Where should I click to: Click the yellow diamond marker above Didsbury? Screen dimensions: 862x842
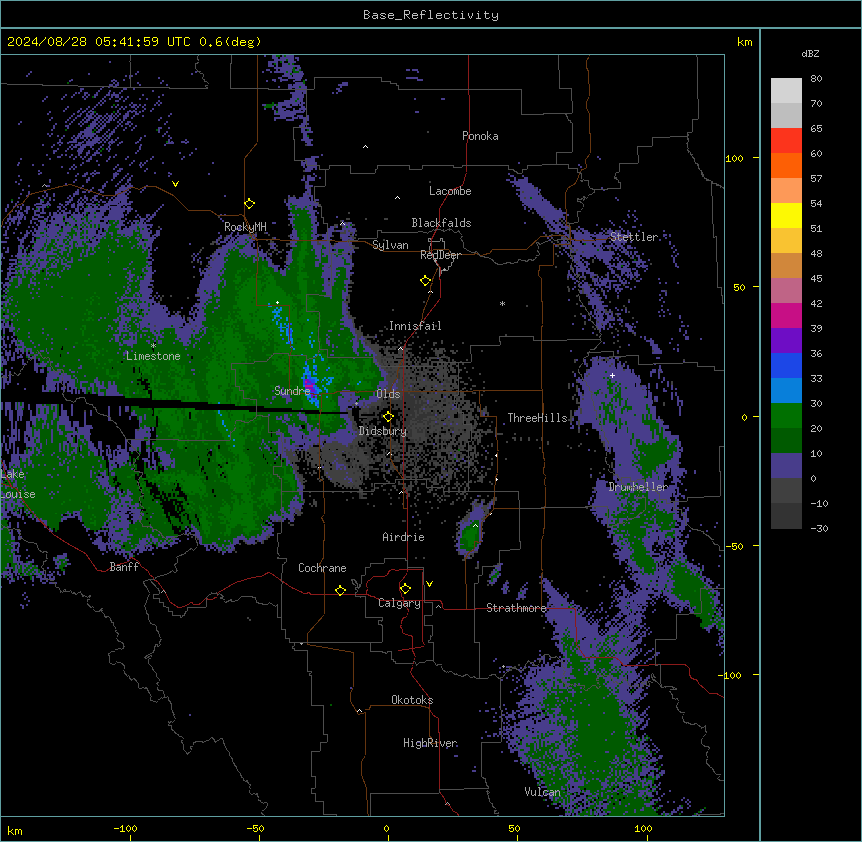(389, 417)
